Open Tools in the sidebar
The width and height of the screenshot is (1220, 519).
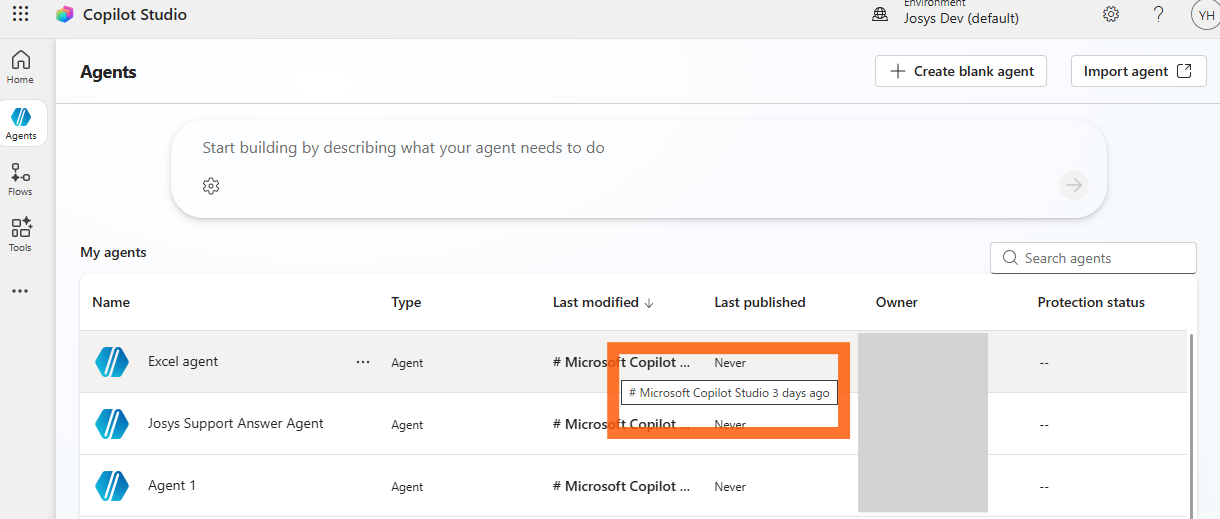(21, 235)
